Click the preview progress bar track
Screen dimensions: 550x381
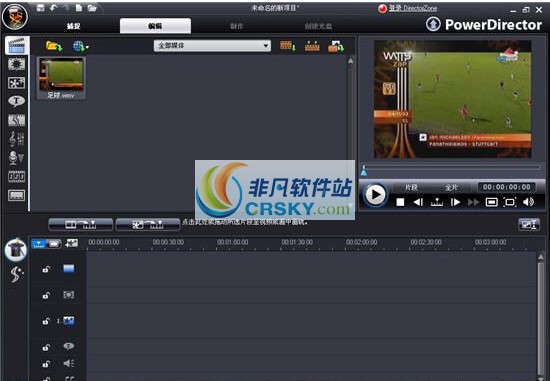[x=452, y=167]
